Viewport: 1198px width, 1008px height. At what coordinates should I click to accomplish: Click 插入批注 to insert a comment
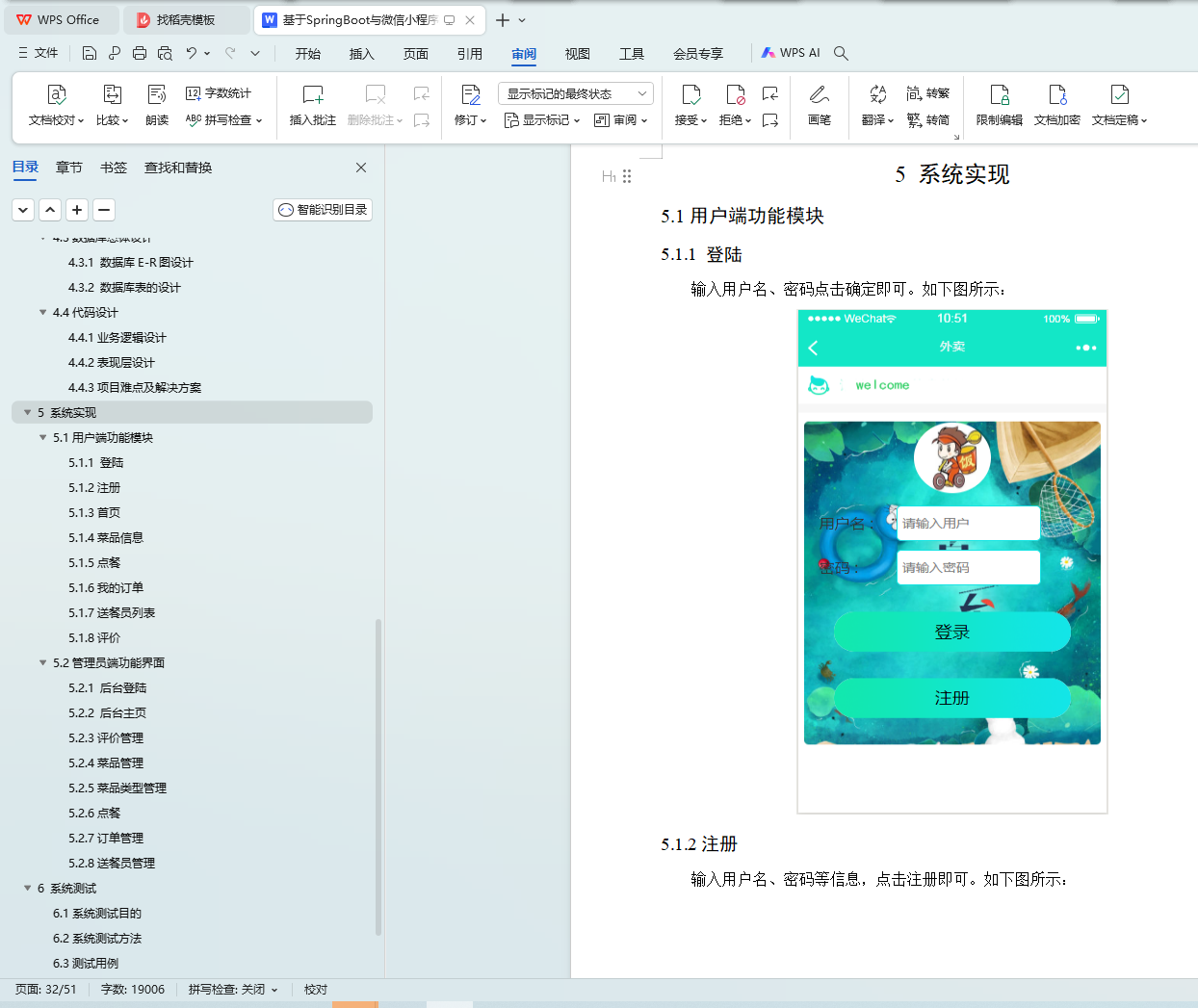point(313,106)
